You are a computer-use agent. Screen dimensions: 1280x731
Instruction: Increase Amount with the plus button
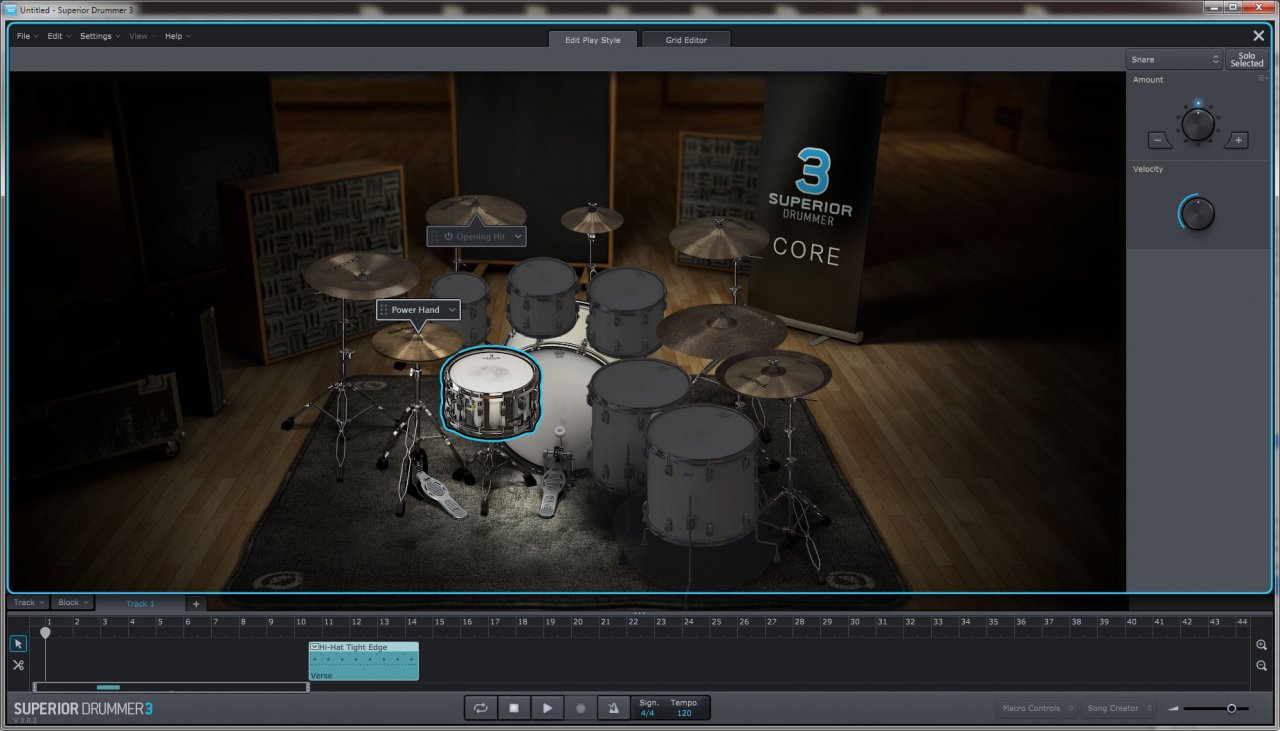pyautogui.click(x=1238, y=140)
